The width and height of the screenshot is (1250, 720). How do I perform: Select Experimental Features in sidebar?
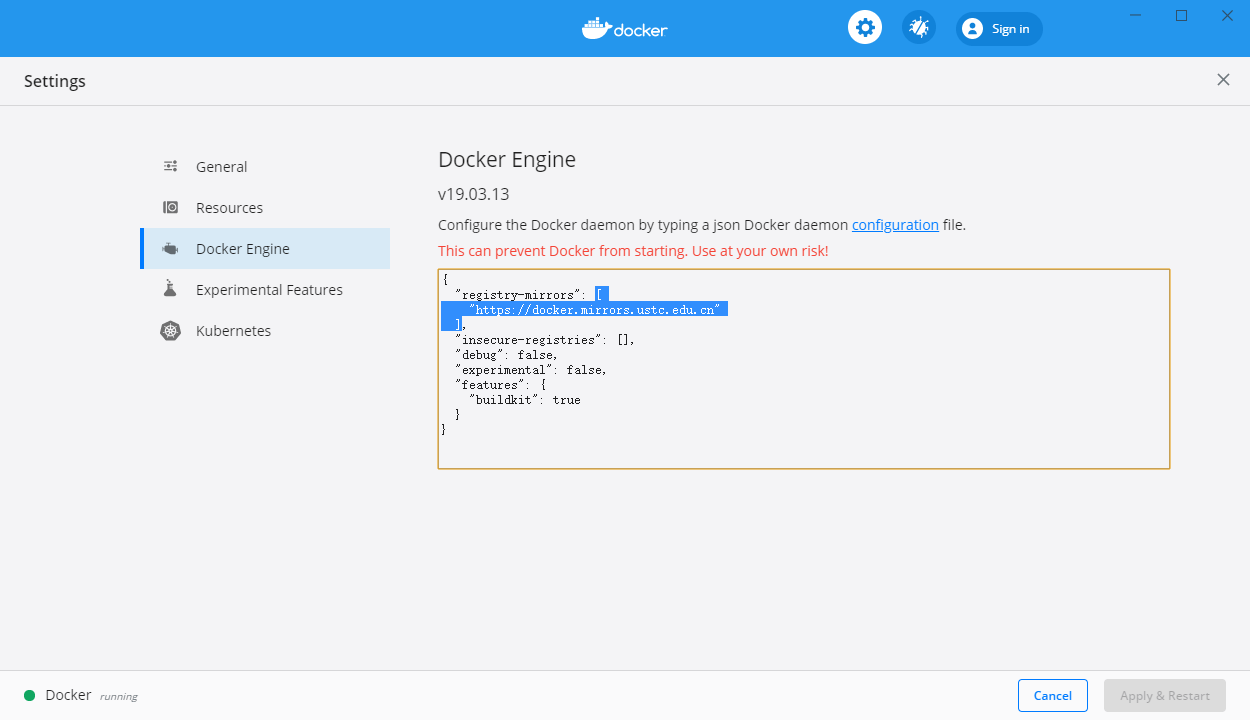point(269,290)
